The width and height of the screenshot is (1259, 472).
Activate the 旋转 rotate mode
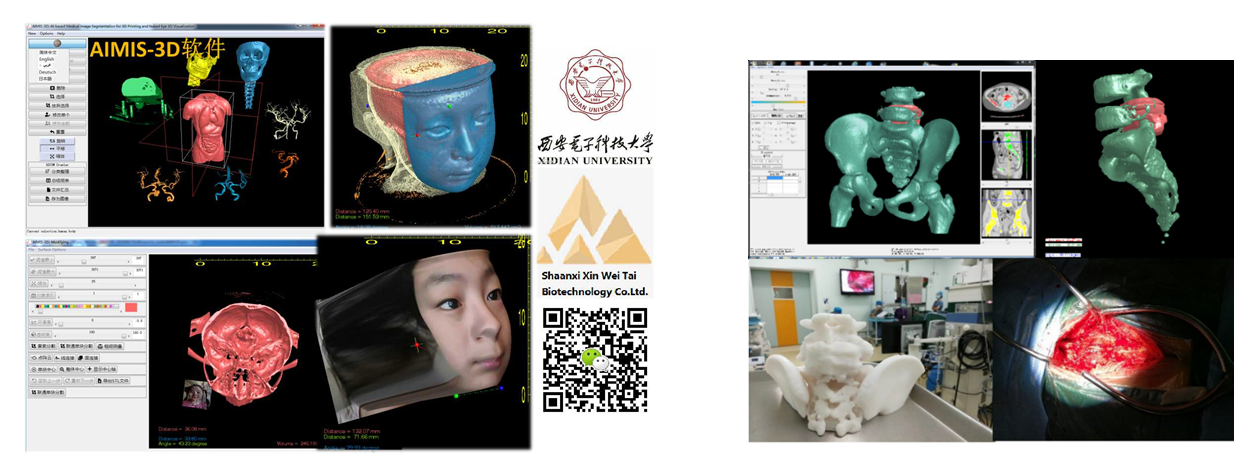pos(59,141)
